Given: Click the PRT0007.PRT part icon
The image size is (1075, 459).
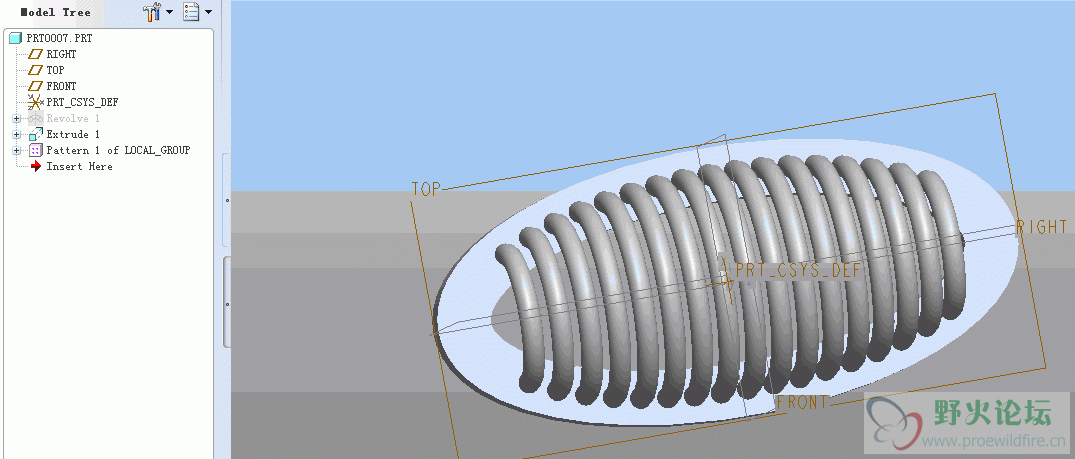Looking at the screenshot, I should click(16, 38).
